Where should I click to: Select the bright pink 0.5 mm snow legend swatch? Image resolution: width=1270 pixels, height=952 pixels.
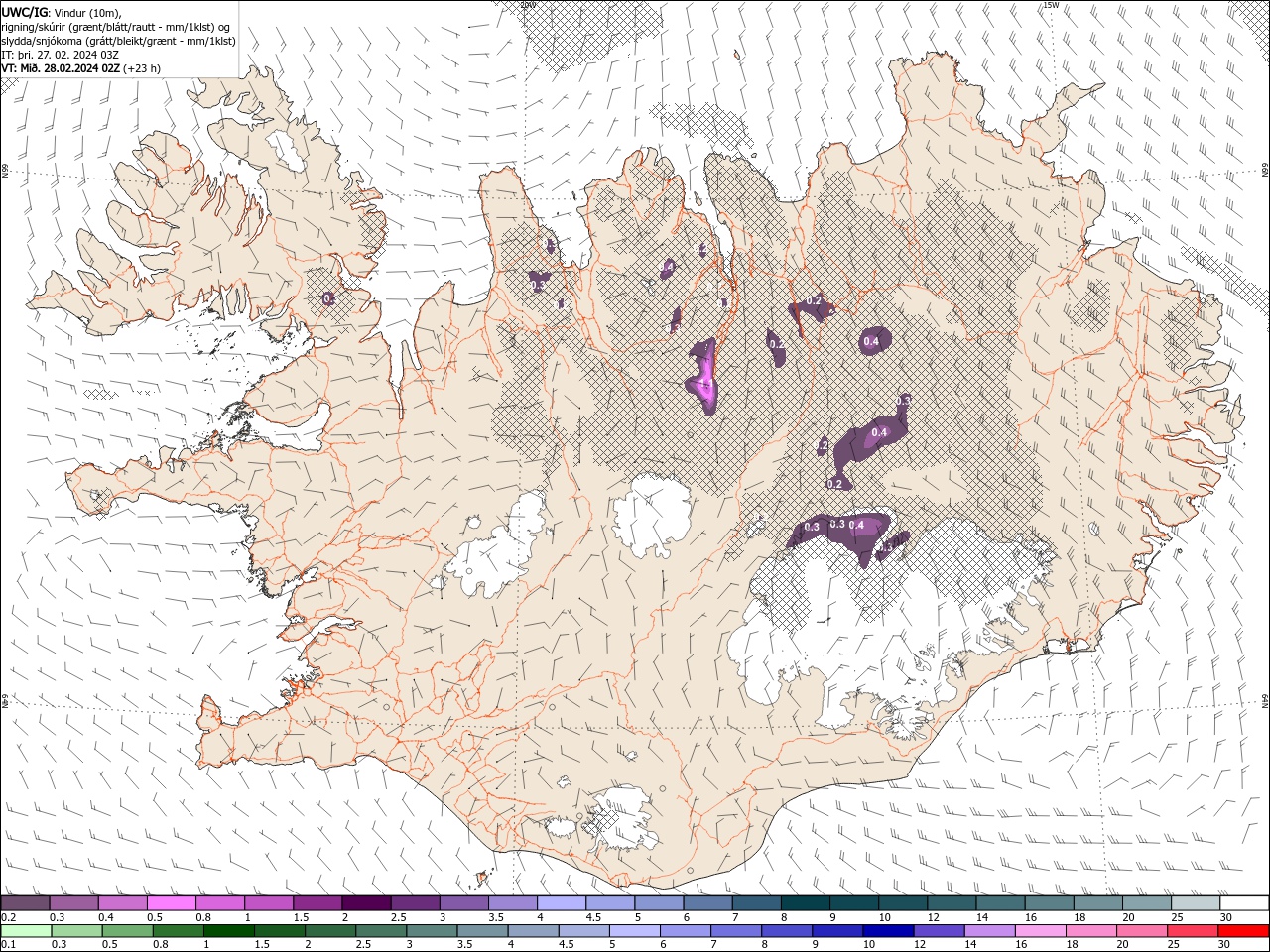point(172,903)
